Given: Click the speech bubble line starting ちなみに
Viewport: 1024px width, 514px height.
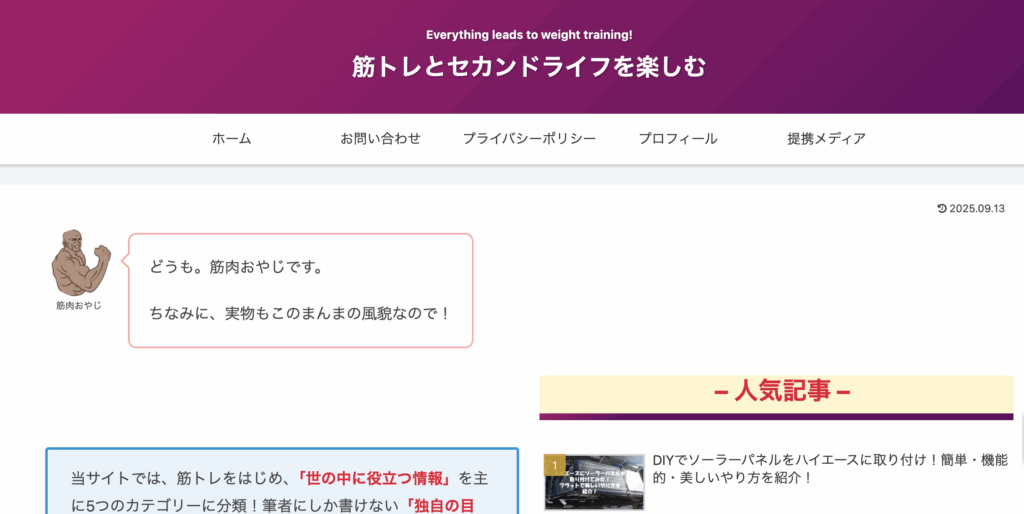Looking at the screenshot, I should point(300,313).
